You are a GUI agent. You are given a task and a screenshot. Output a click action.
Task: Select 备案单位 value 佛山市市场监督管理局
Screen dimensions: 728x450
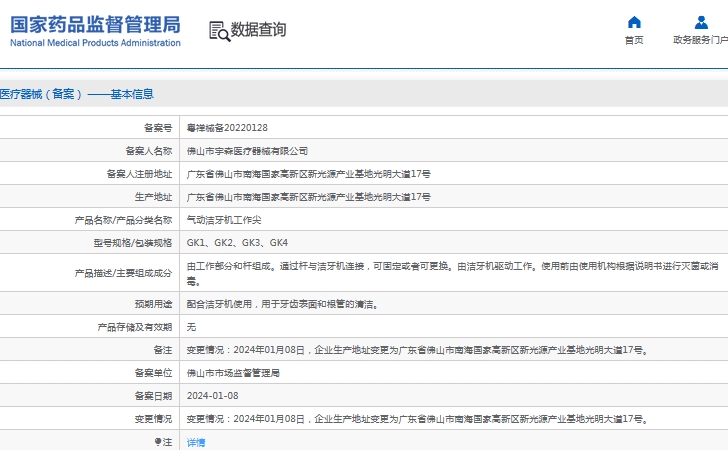tap(233, 373)
